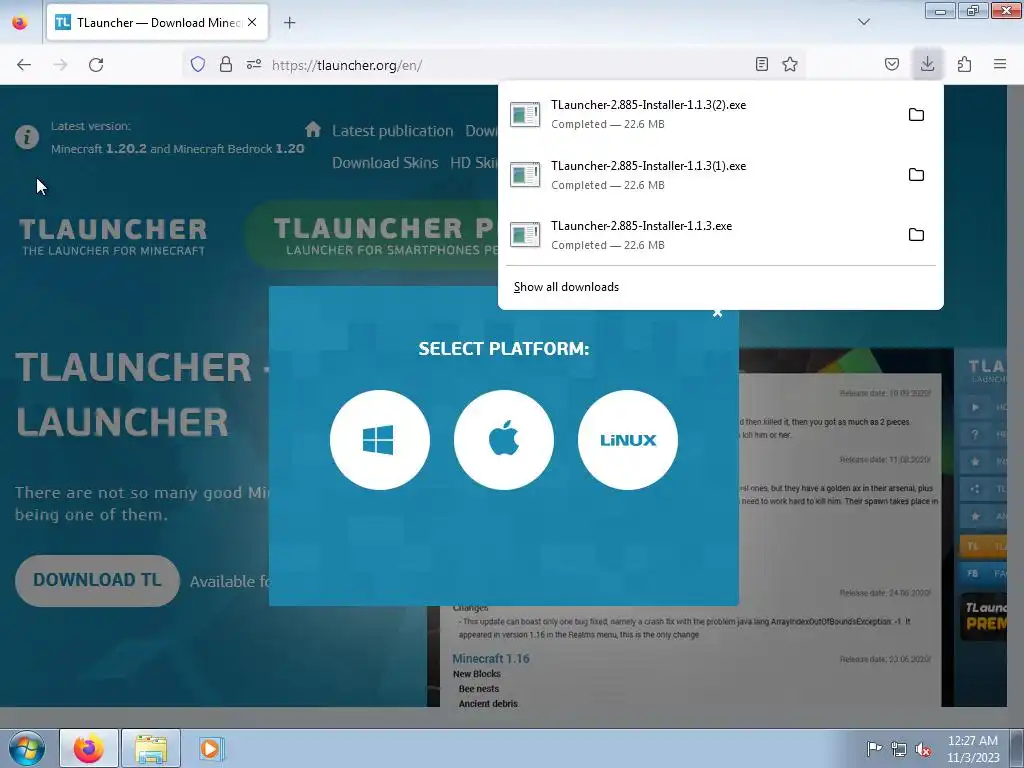The height and width of the screenshot is (768, 1024).
Task: Click the DOWNLOAD TL button
Action: coord(97,581)
